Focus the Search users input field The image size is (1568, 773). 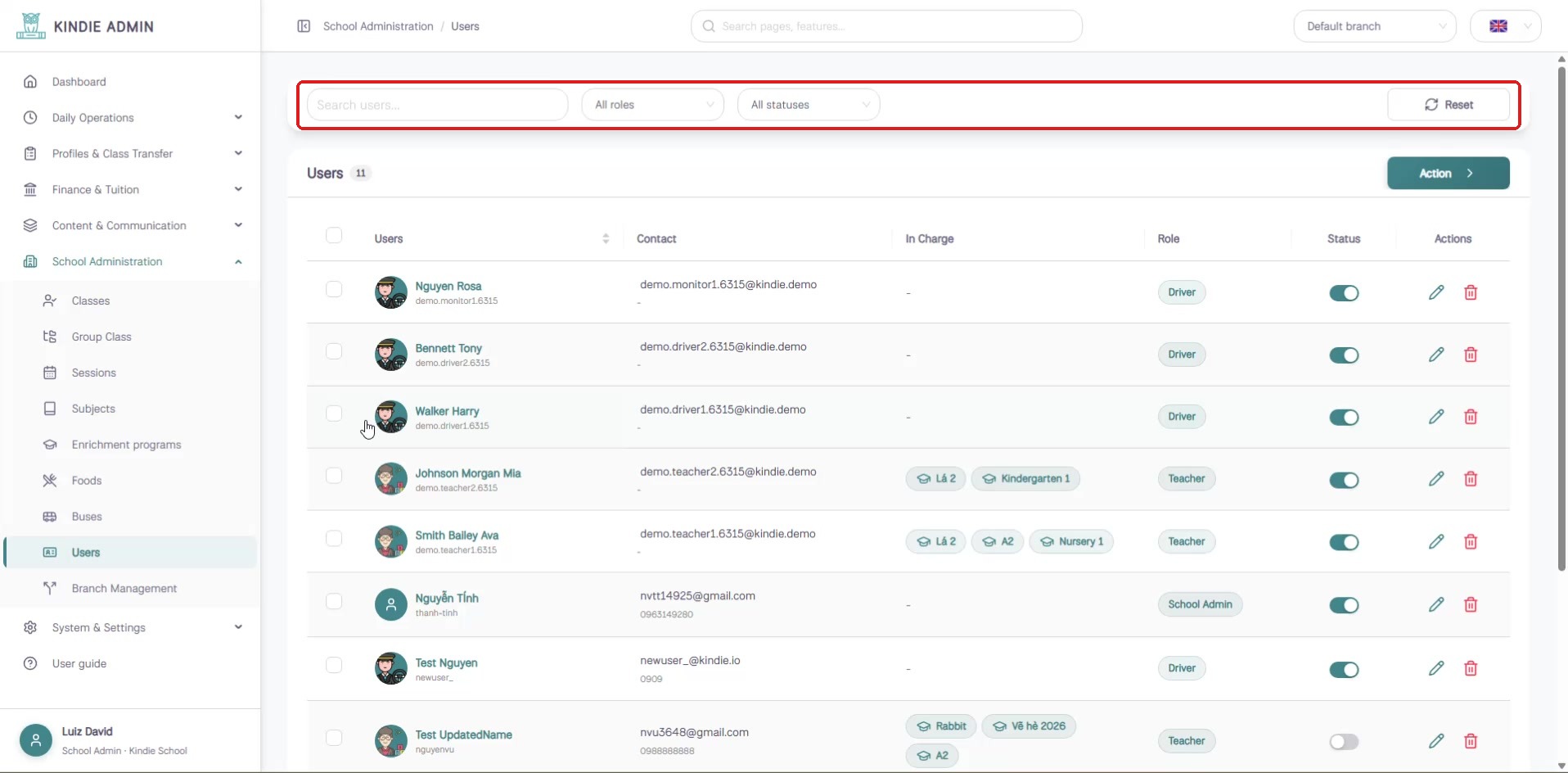(437, 105)
